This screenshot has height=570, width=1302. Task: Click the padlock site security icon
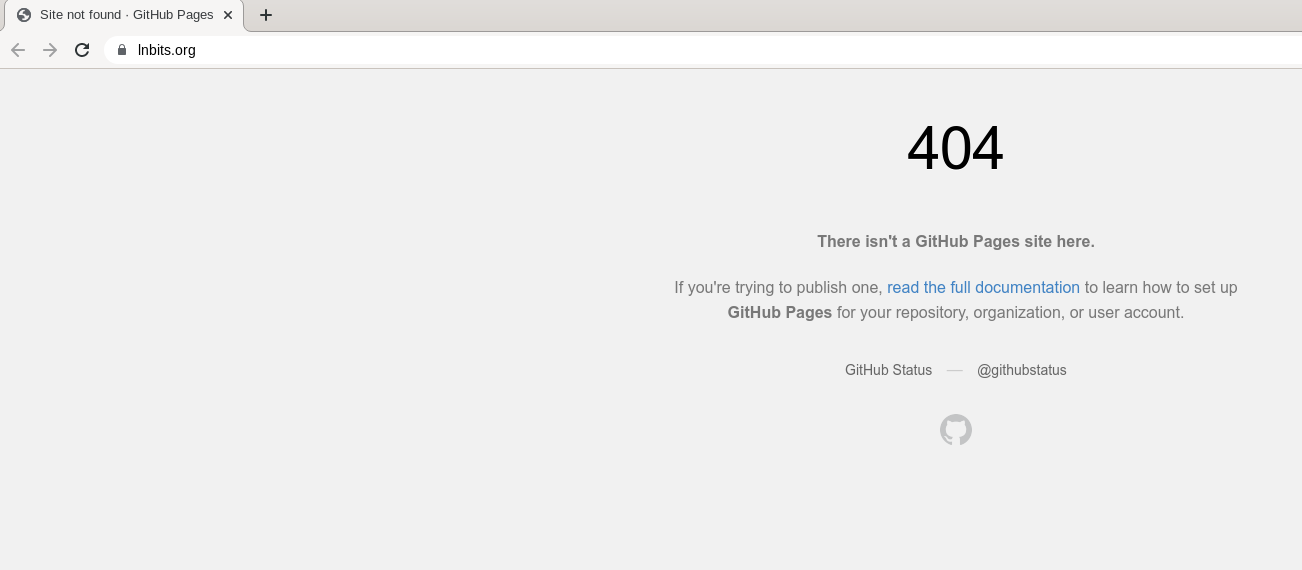(x=122, y=50)
